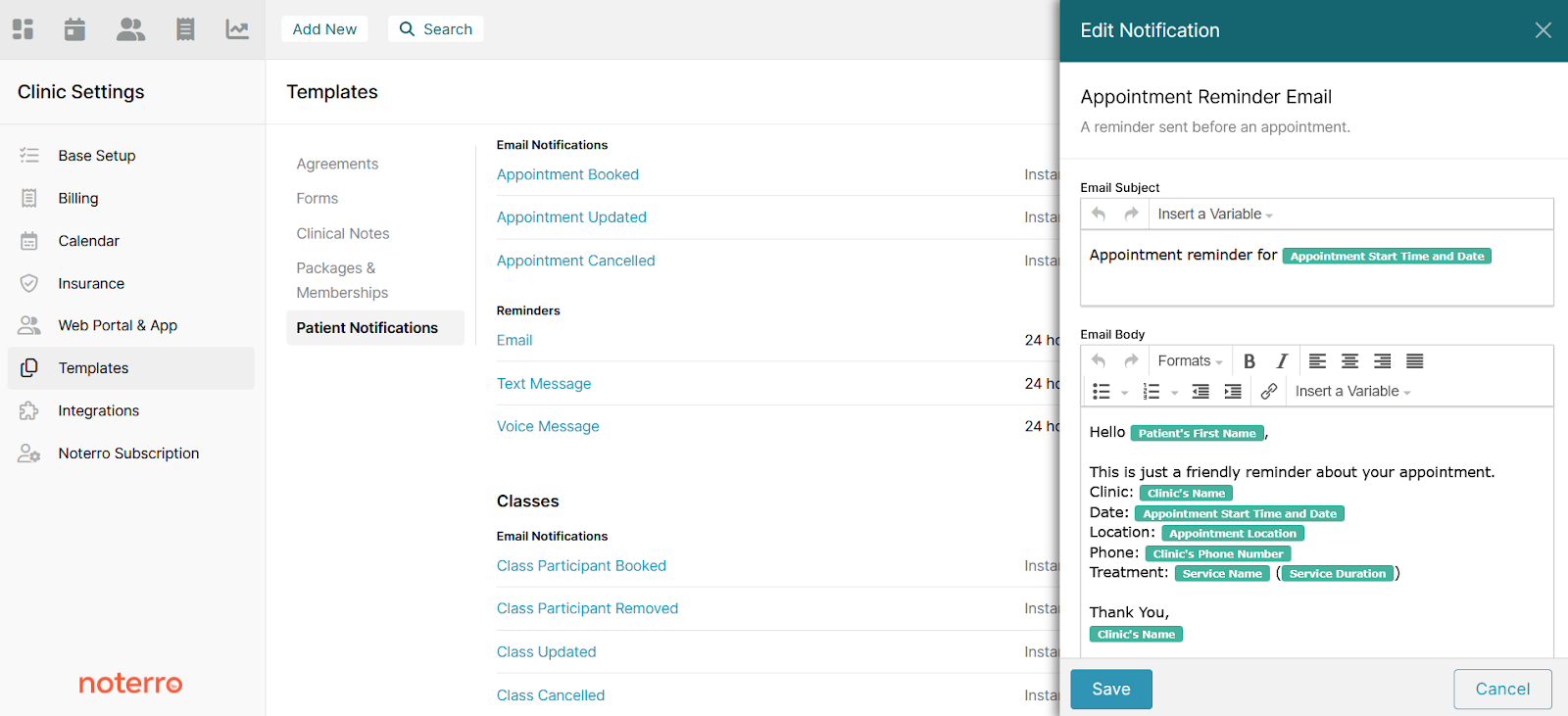The width and height of the screenshot is (1568, 716).
Task: Align text center
Action: tap(1349, 361)
